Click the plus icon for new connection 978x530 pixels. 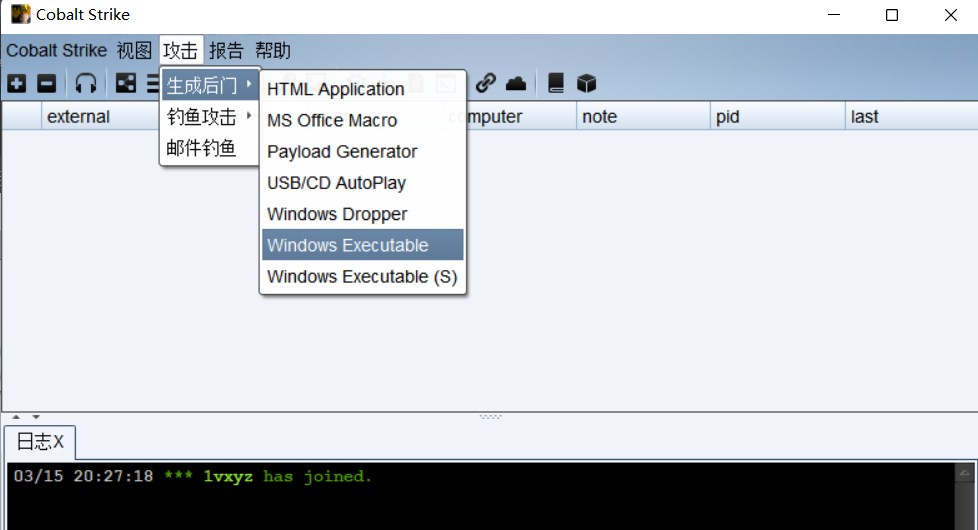(16, 84)
